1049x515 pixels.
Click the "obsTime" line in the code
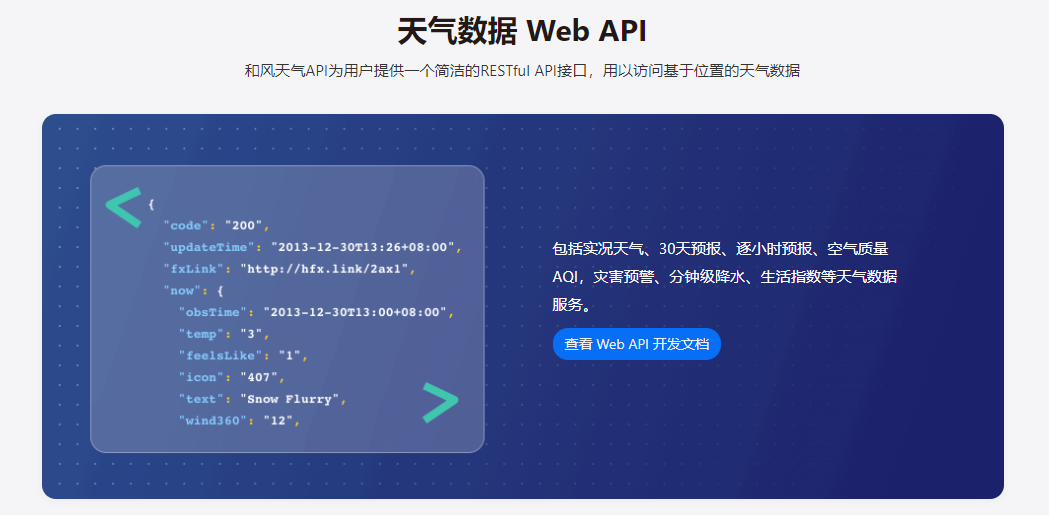click(316, 312)
